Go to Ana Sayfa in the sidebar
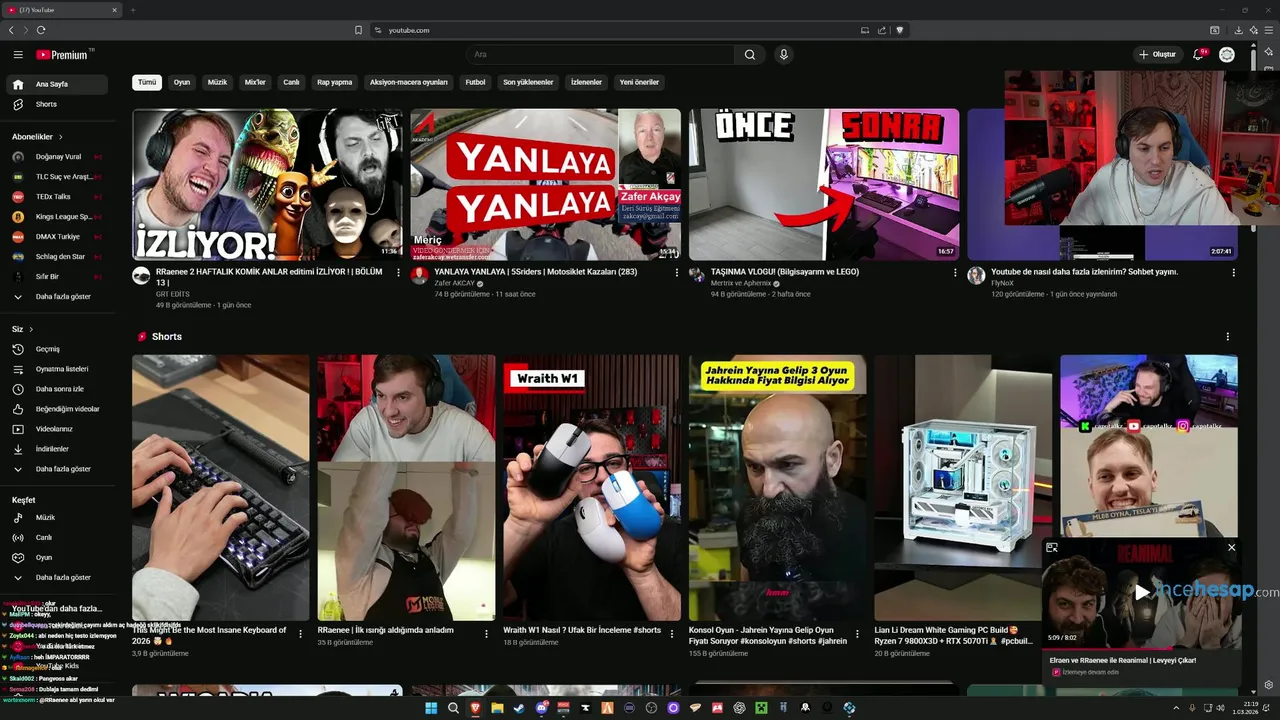The height and width of the screenshot is (720, 1280). pos(59,84)
